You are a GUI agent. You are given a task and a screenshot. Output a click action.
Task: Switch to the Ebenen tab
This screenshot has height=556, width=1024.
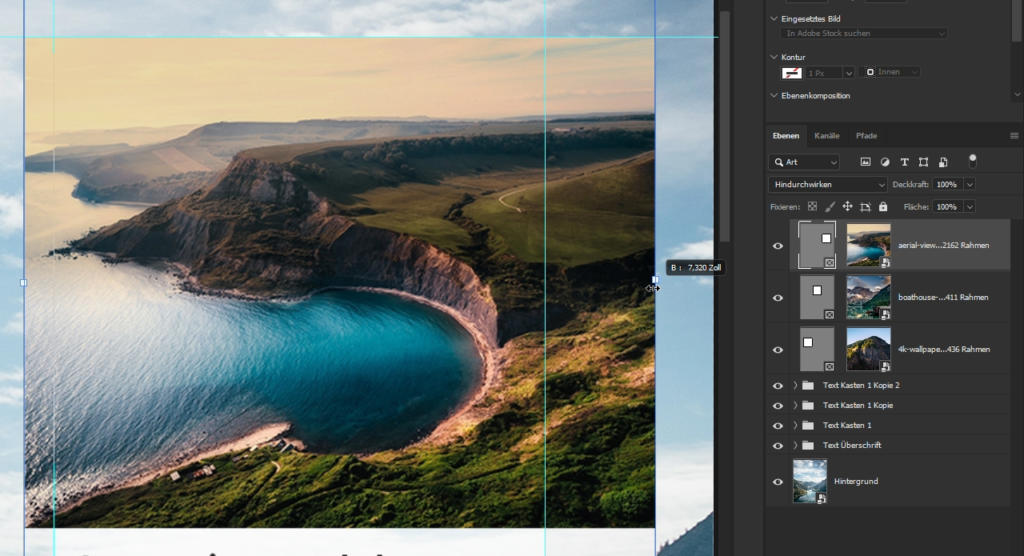coord(786,136)
